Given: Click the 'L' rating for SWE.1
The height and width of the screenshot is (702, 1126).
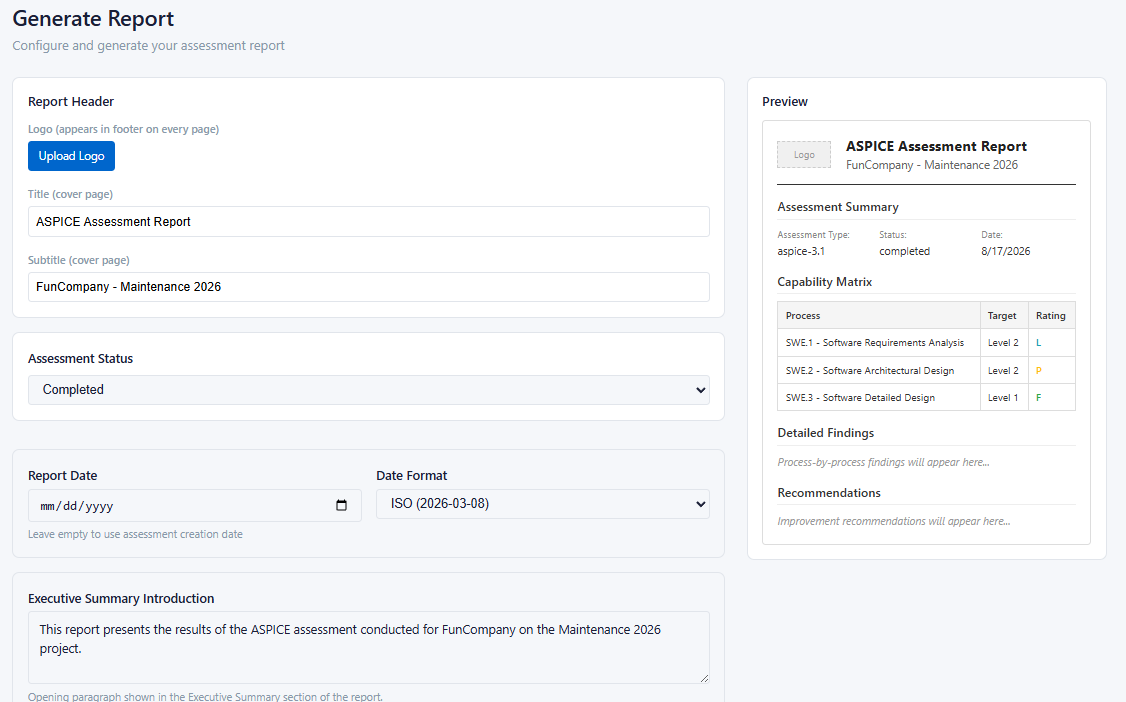Looking at the screenshot, I should pyautogui.click(x=1038, y=343).
